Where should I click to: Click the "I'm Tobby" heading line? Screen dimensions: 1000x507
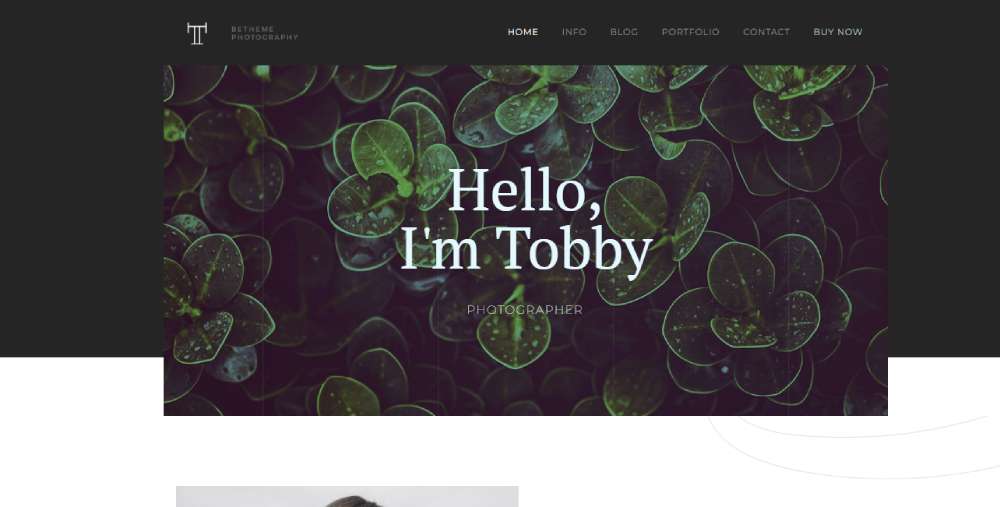526,250
